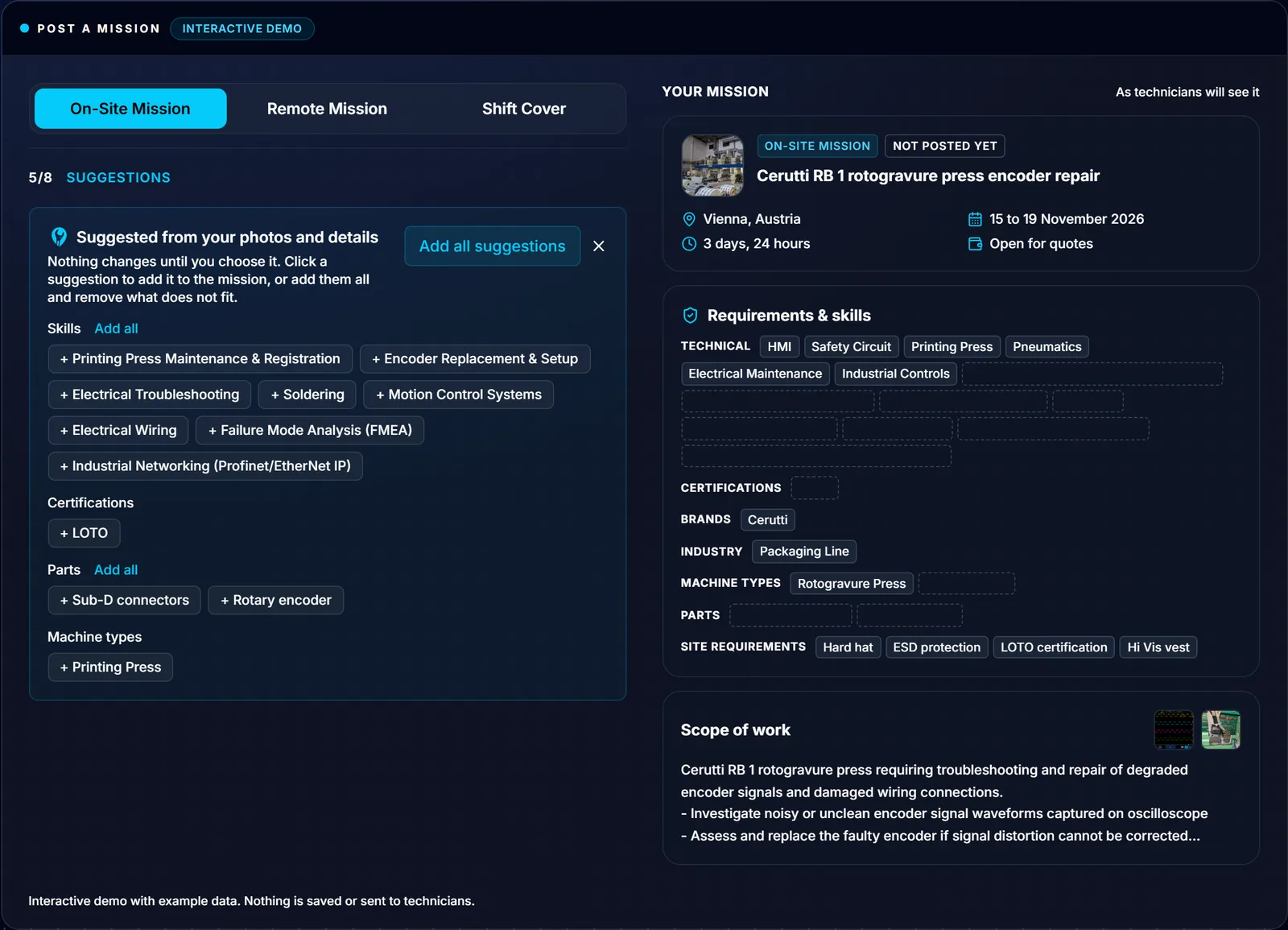
Task: Click the Industrial Controls skill tag
Action: [896, 374]
